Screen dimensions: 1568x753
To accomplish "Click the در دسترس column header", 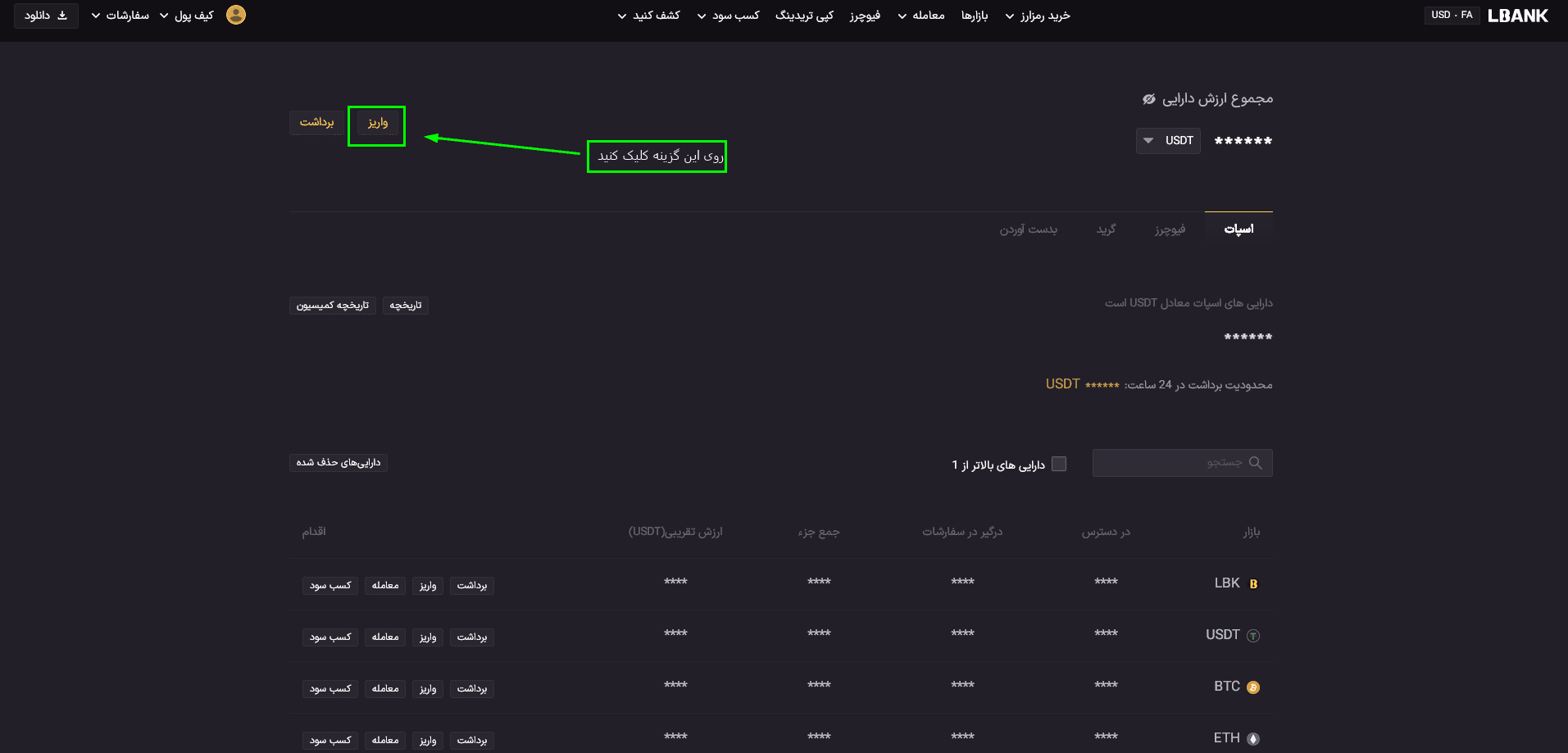I will pos(1106,532).
